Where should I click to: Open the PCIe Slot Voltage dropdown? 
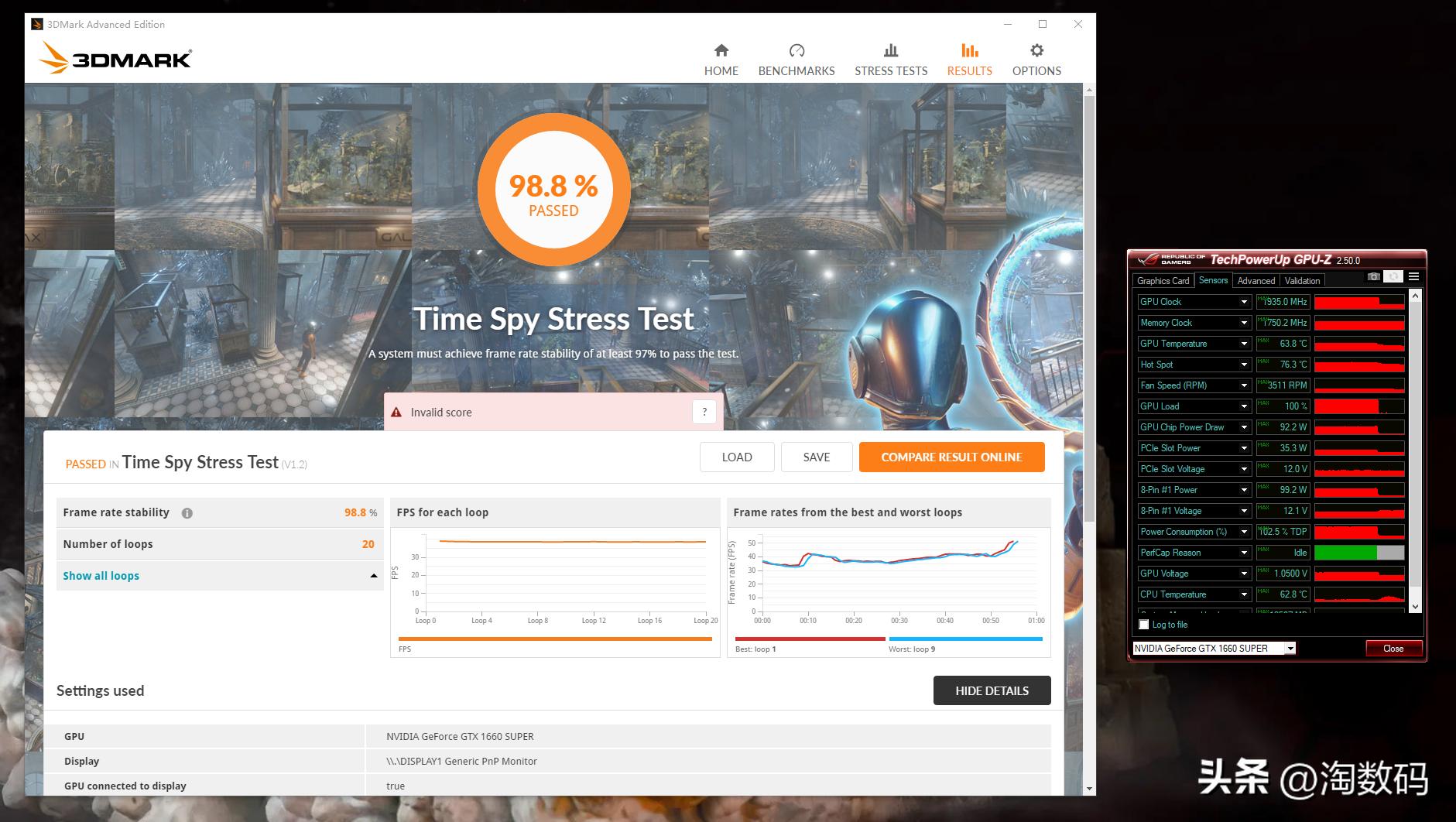pyautogui.click(x=1244, y=469)
